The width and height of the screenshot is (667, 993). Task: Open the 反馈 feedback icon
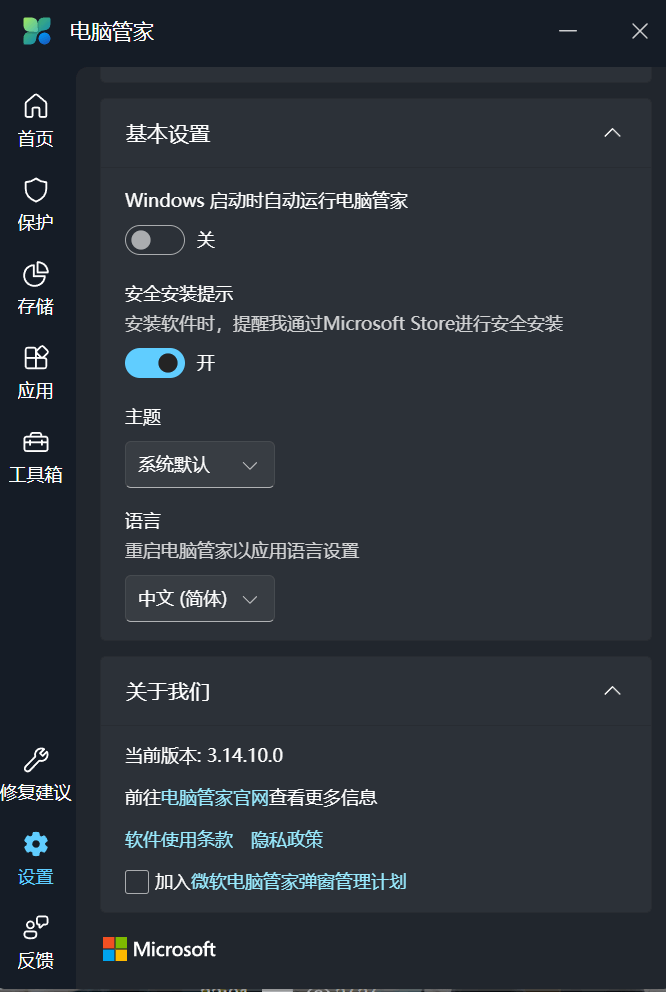(35, 927)
